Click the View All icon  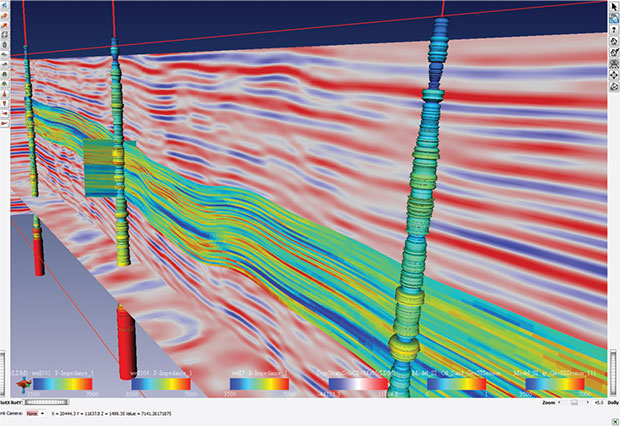click(613, 64)
